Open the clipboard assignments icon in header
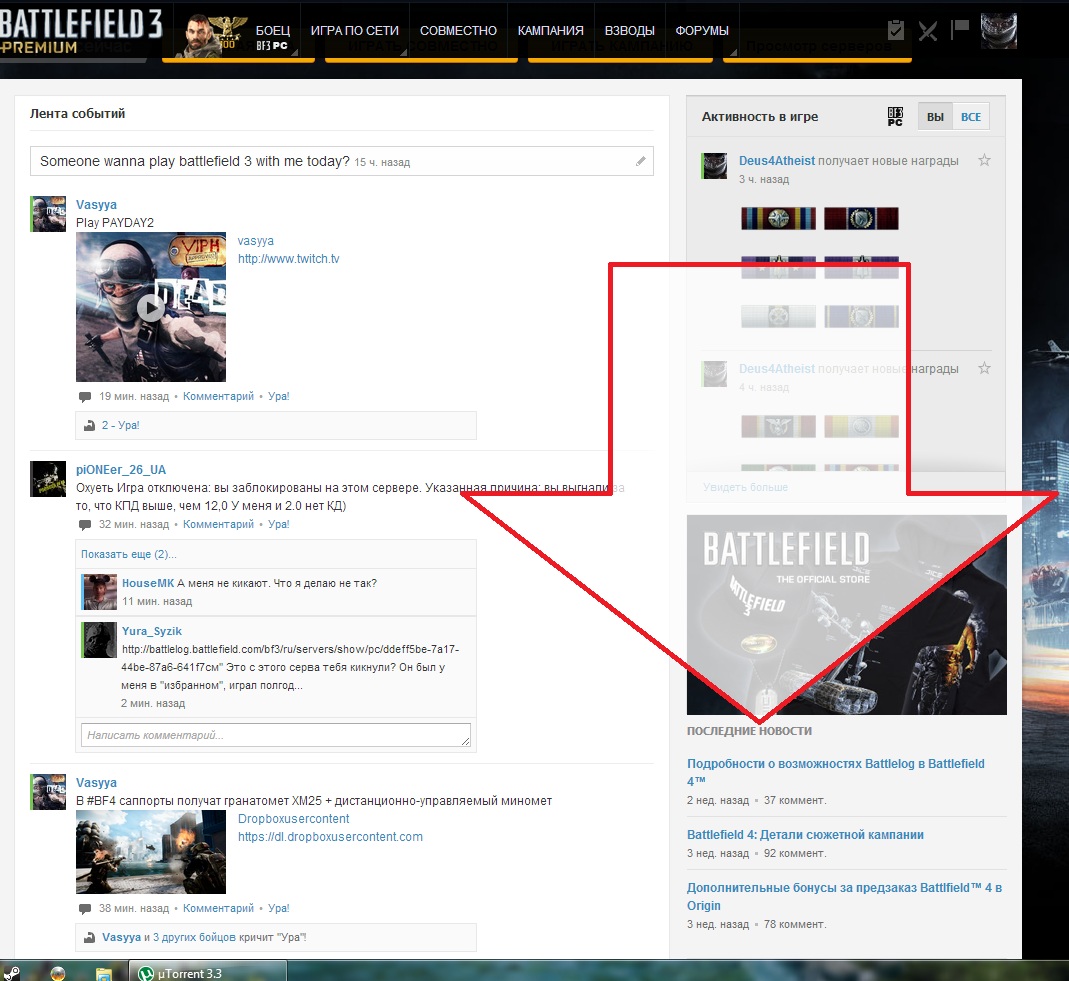 coord(896,30)
